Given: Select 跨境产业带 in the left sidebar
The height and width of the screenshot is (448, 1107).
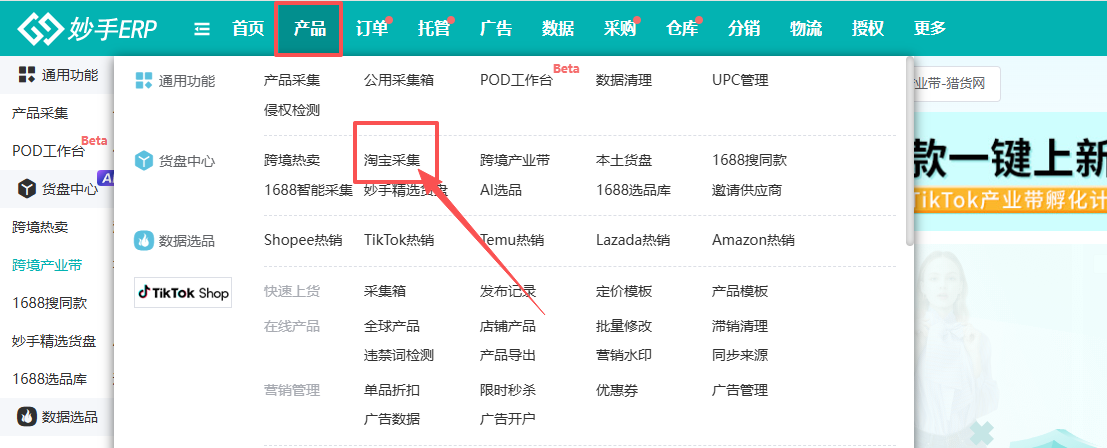Looking at the screenshot, I should [47, 265].
